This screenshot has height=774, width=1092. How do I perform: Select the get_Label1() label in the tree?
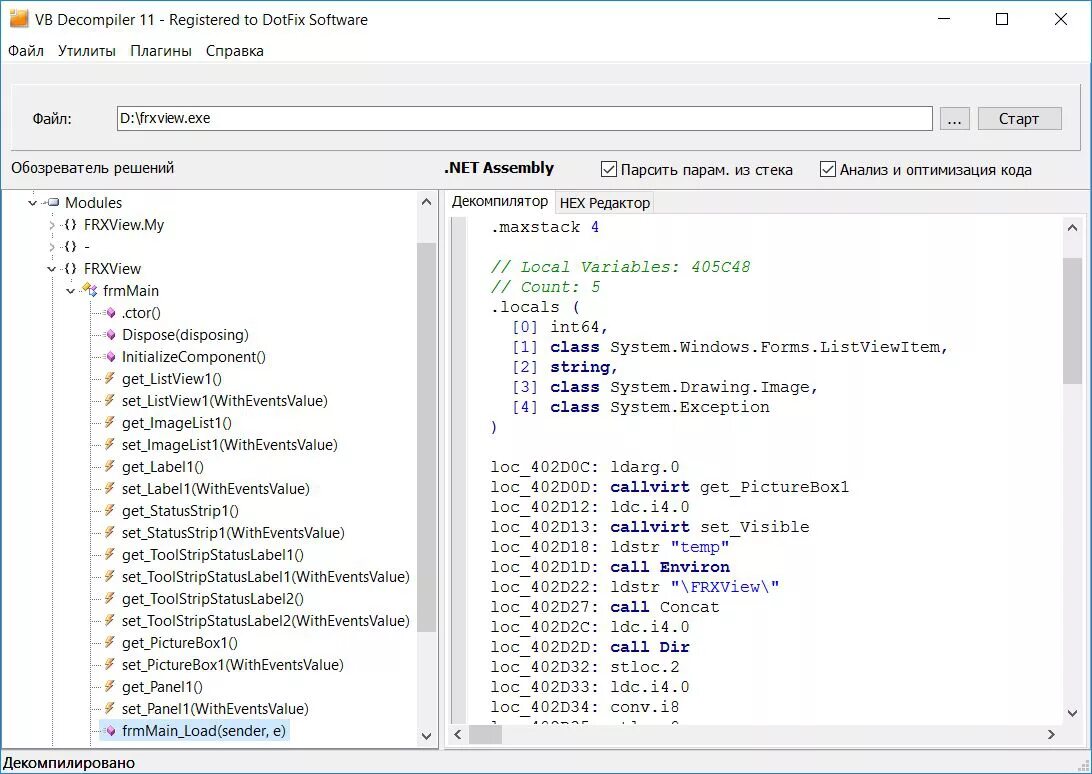(162, 467)
